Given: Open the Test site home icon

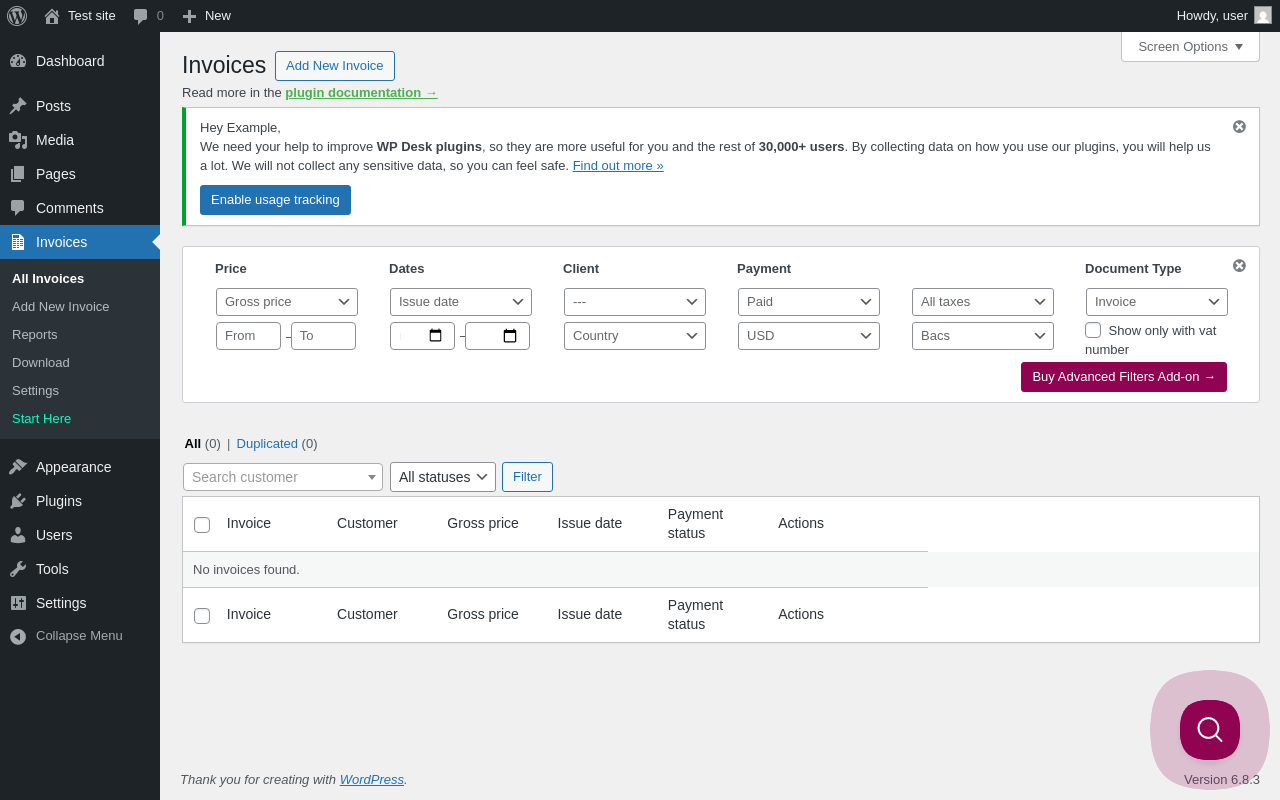Looking at the screenshot, I should pyautogui.click(x=52, y=16).
